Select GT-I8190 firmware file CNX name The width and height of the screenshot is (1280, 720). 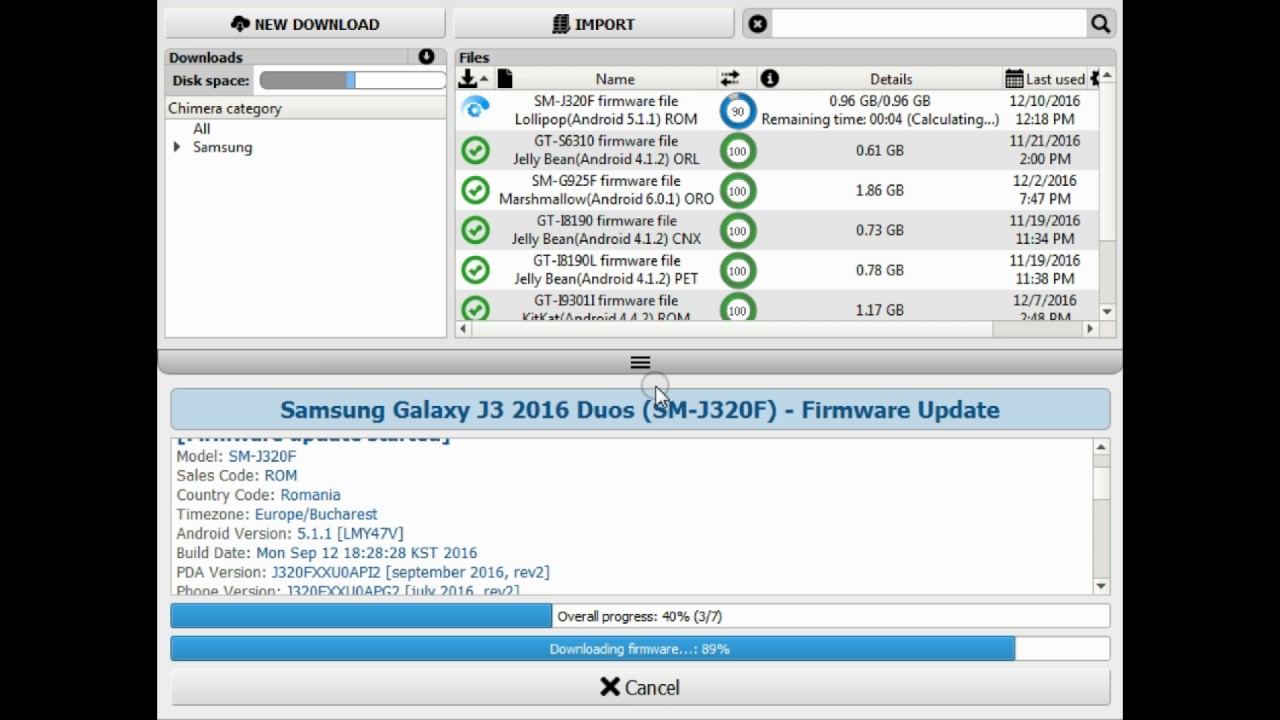(606, 230)
